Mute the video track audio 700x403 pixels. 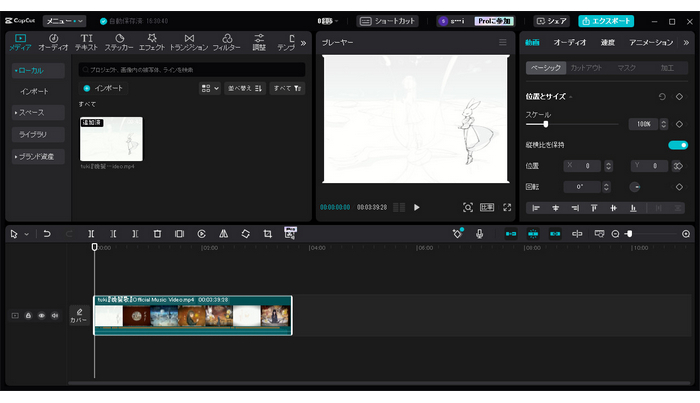54,316
